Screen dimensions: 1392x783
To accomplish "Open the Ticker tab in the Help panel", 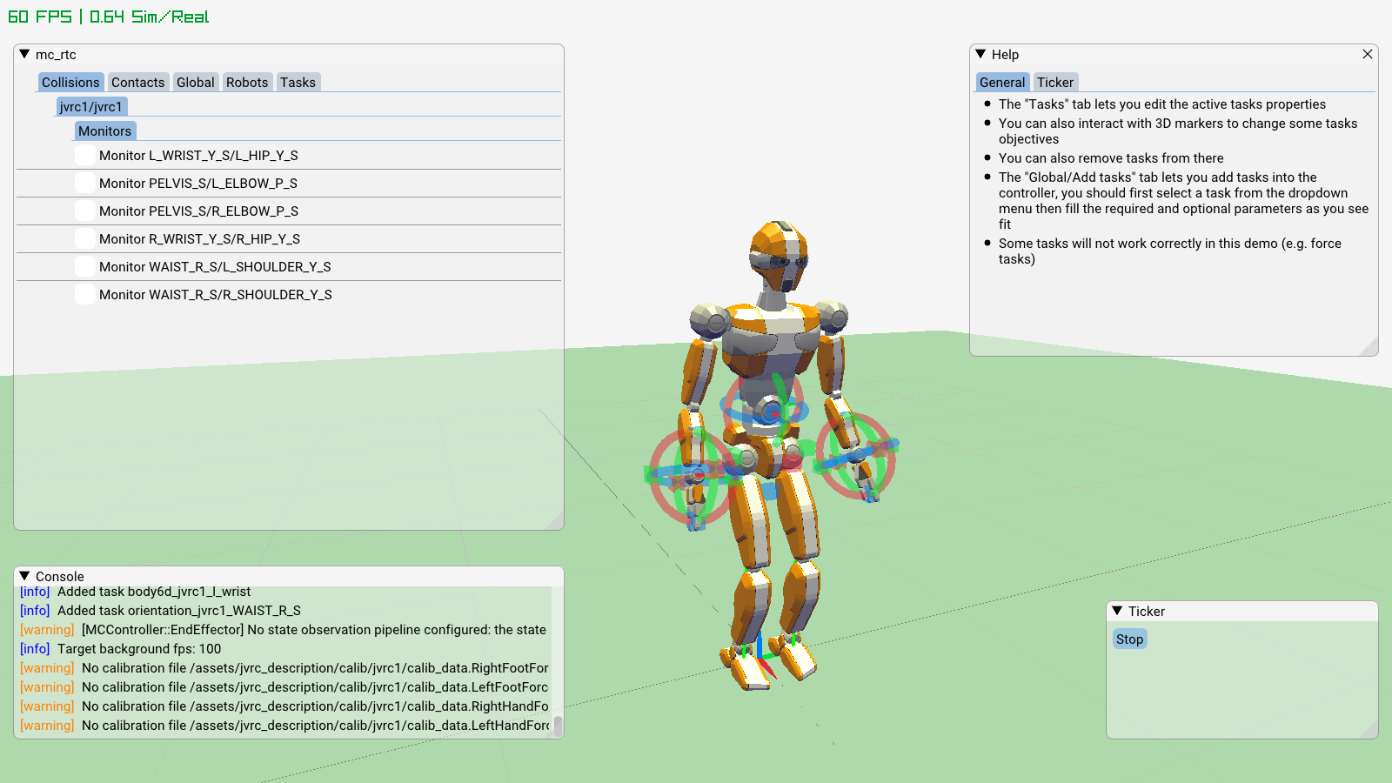I will (x=1056, y=82).
